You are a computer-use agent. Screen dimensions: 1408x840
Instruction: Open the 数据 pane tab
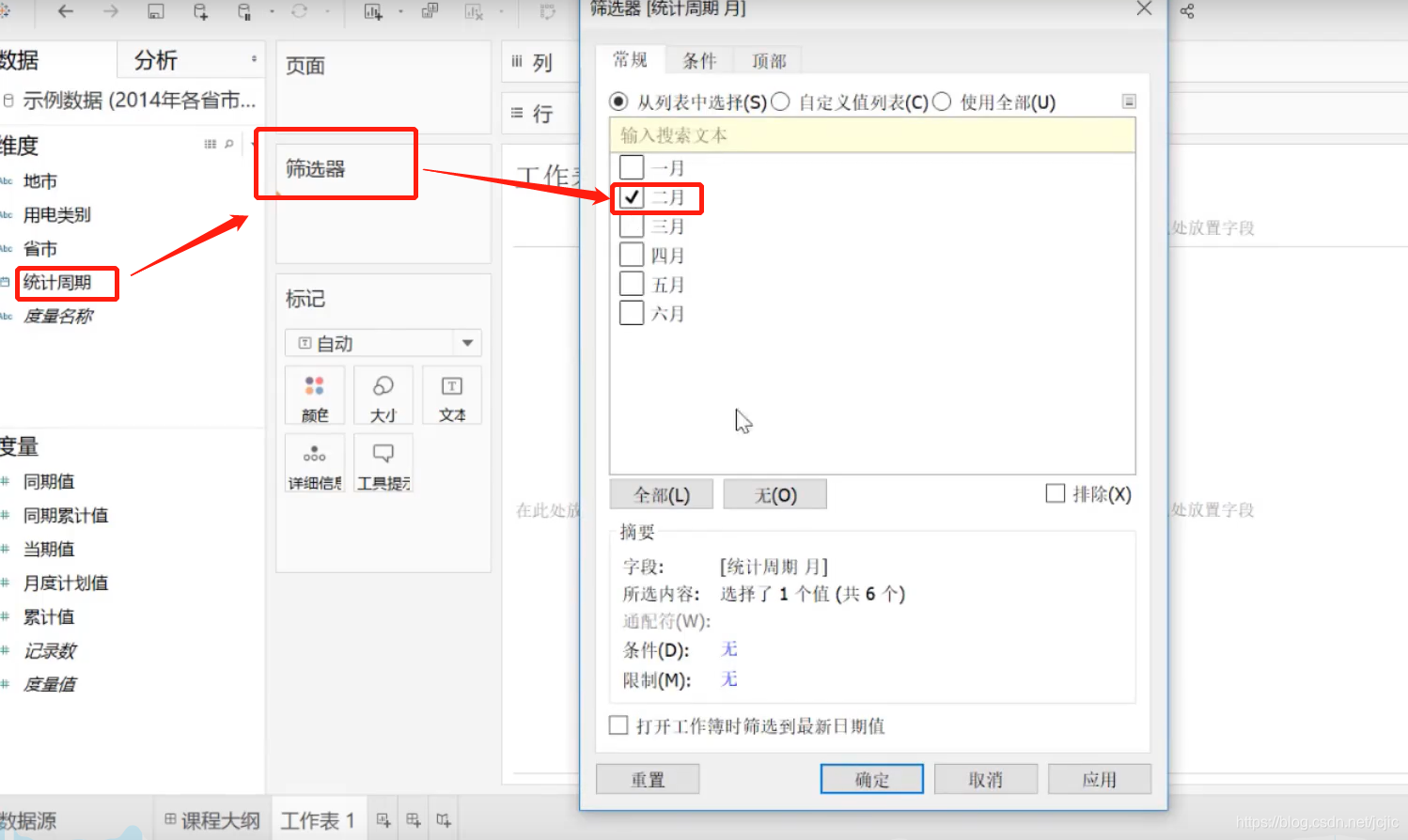click(19, 60)
